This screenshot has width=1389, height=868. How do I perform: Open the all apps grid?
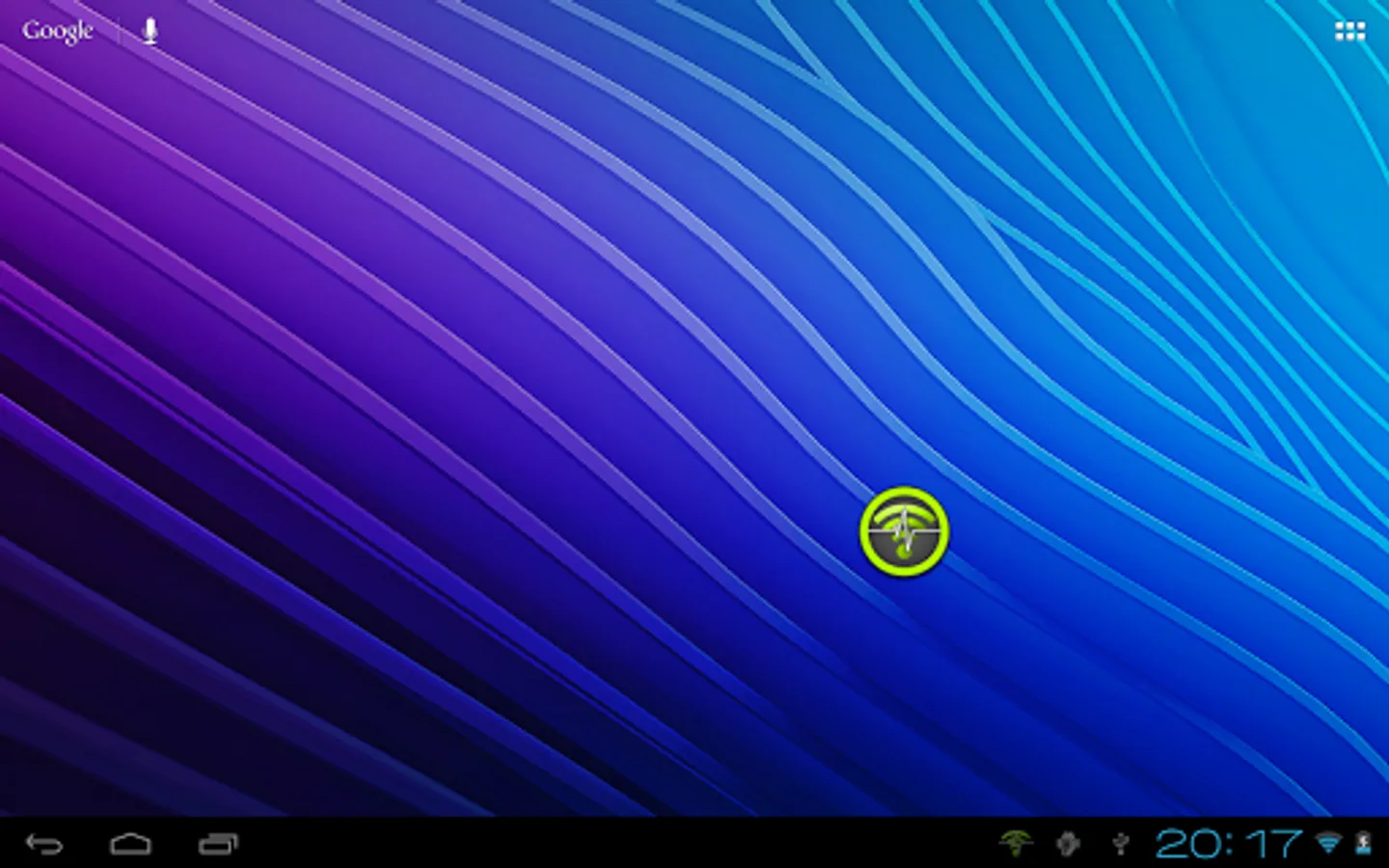1349,32
